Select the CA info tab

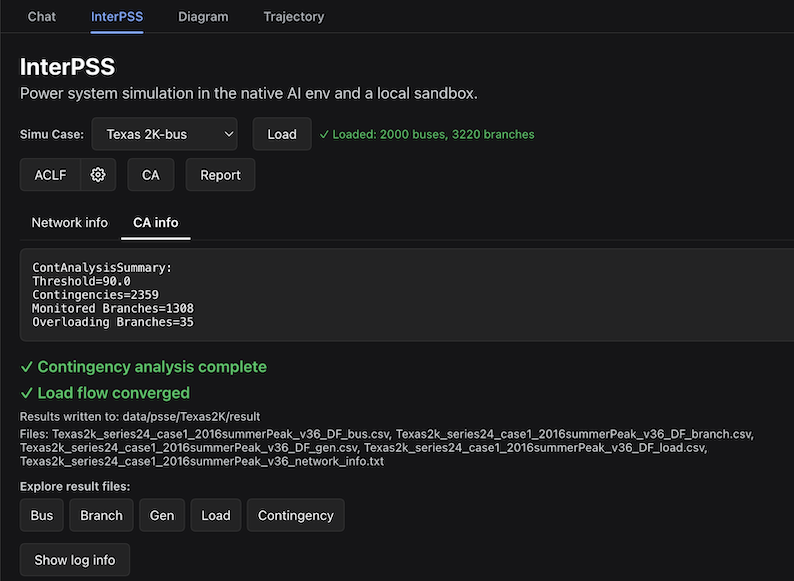[155, 223]
